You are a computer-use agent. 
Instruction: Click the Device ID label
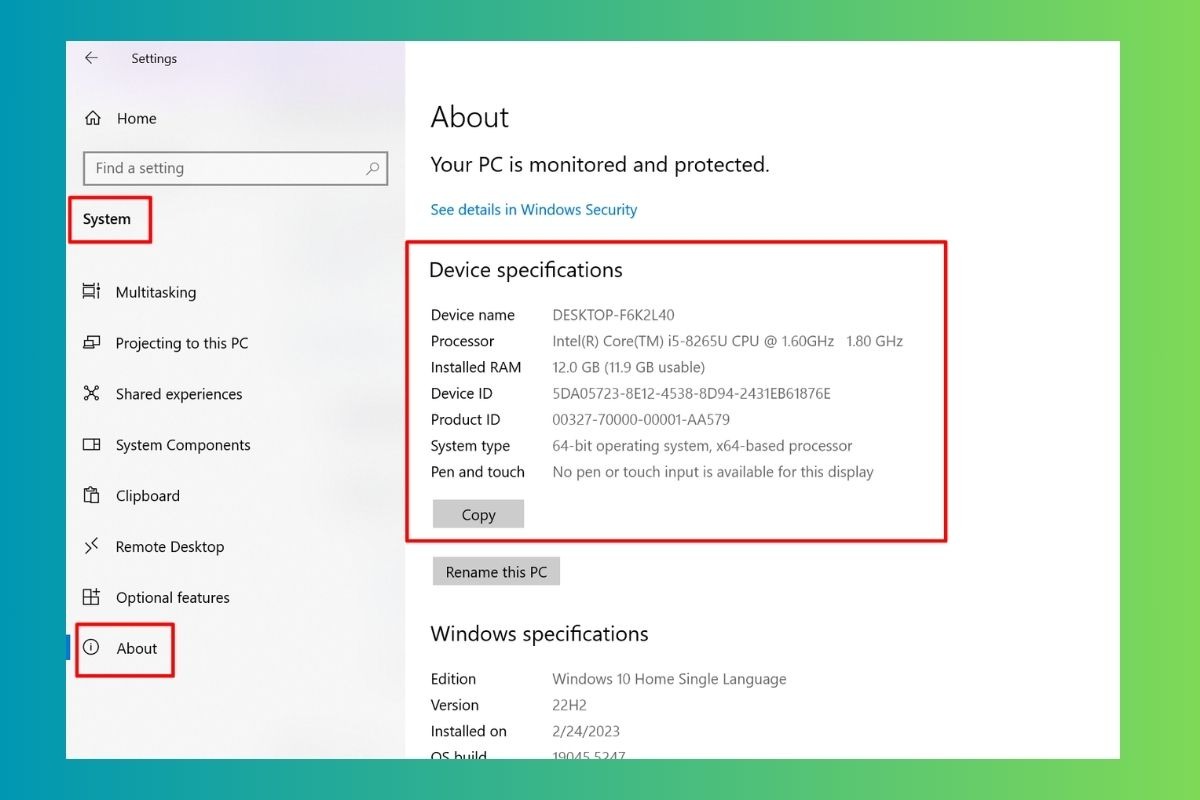click(x=462, y=393)
